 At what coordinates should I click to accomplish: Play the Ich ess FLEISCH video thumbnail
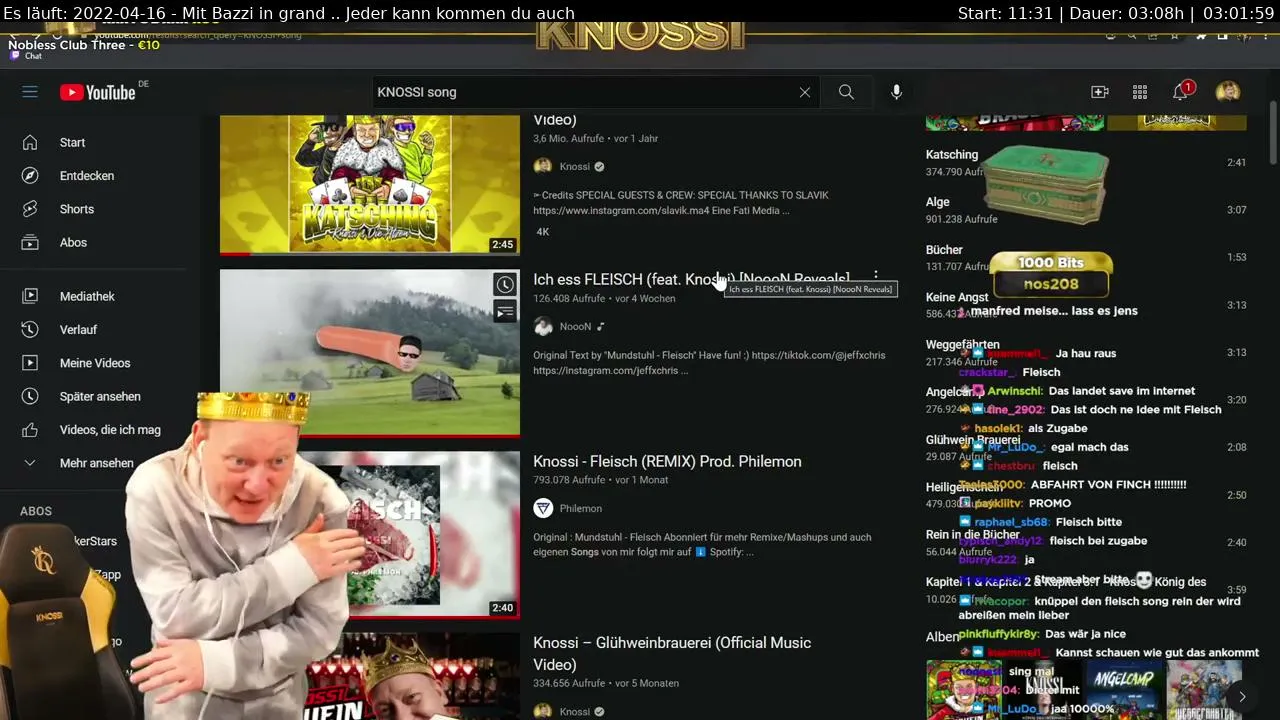[x=370, y=353]
